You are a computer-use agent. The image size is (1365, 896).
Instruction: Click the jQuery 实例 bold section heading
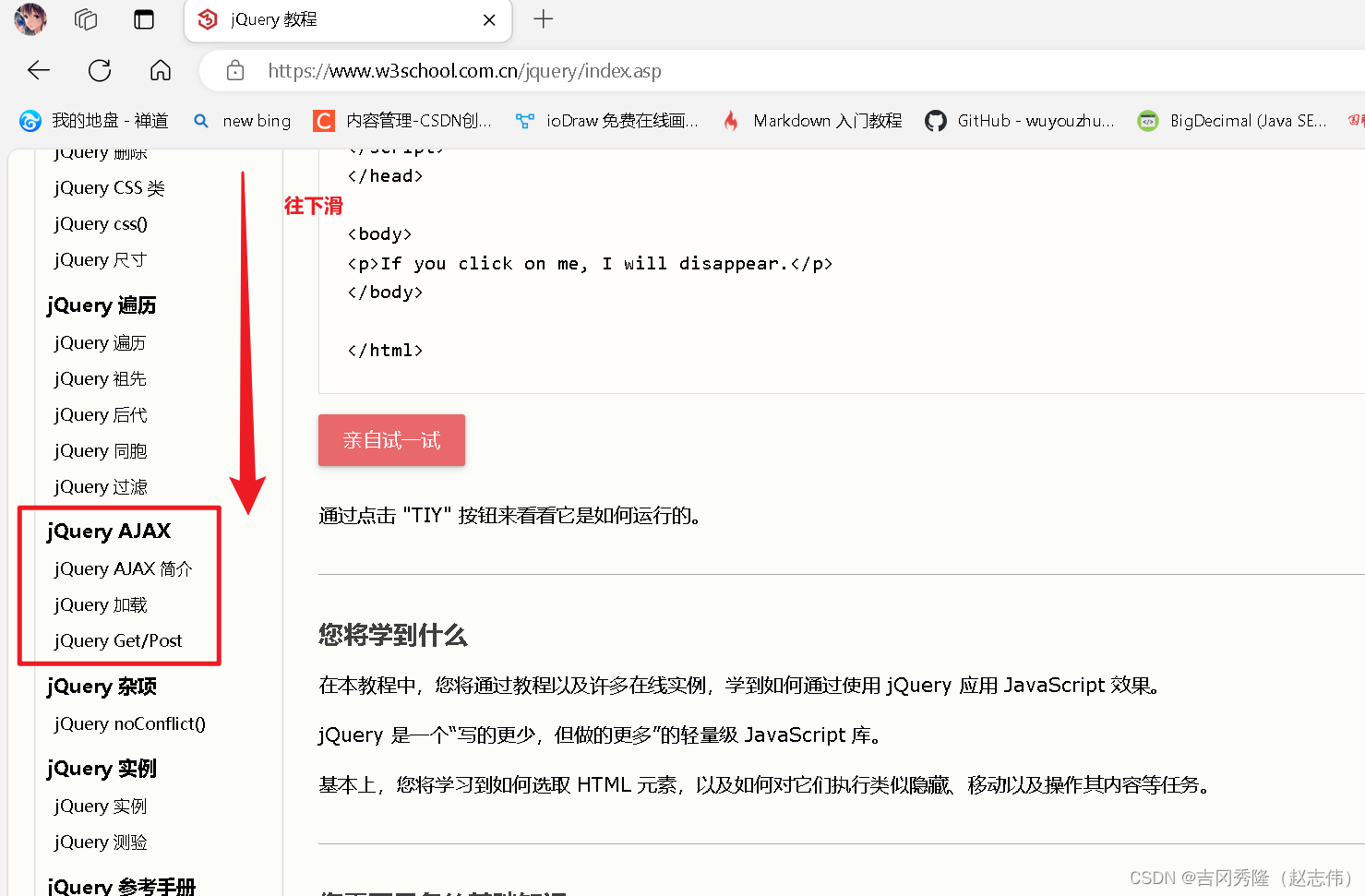tap(102, 770)
